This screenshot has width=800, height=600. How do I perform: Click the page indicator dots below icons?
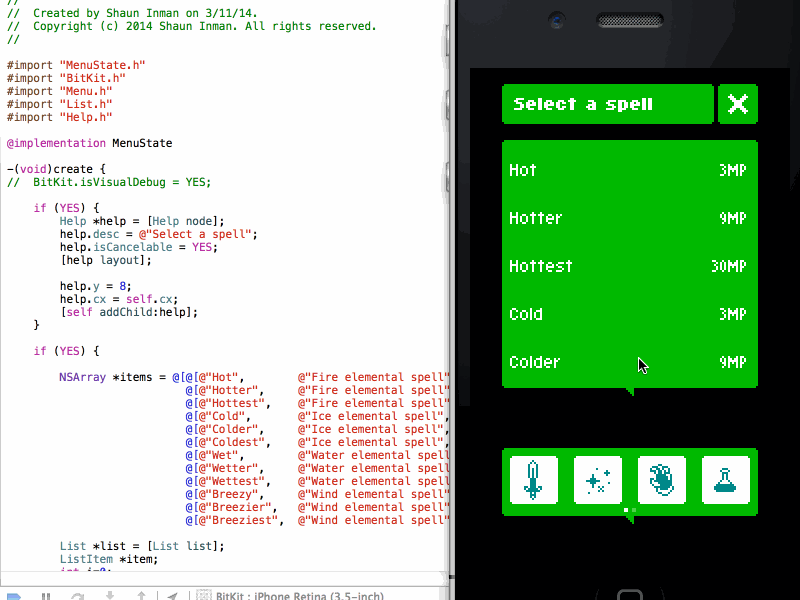pos(630,510)
